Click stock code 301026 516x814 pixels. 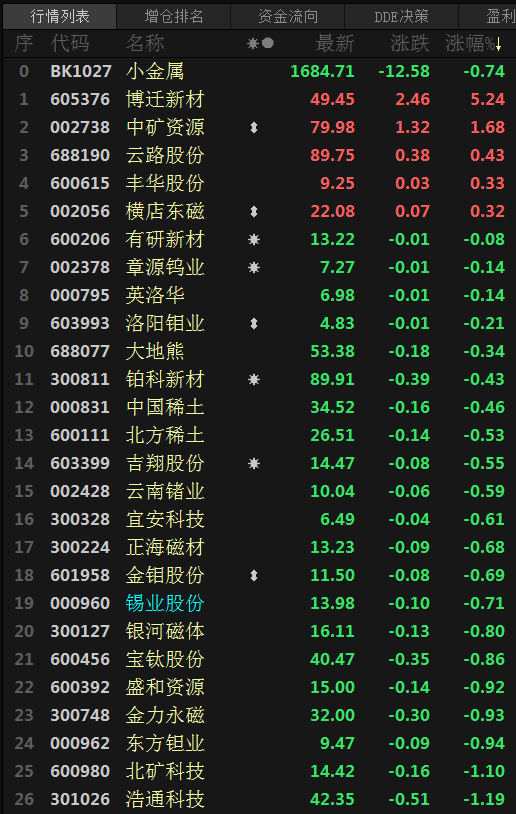(x=80, y=800)
